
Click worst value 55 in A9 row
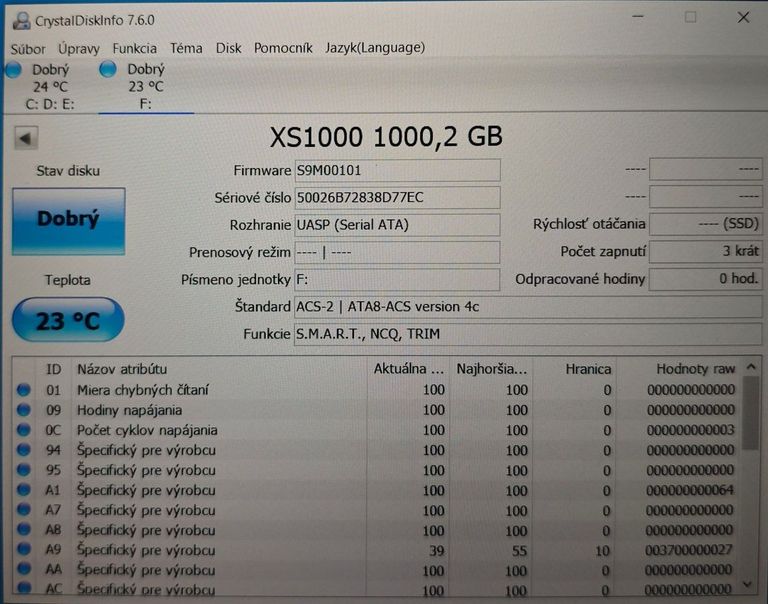(x=519, y=551)
